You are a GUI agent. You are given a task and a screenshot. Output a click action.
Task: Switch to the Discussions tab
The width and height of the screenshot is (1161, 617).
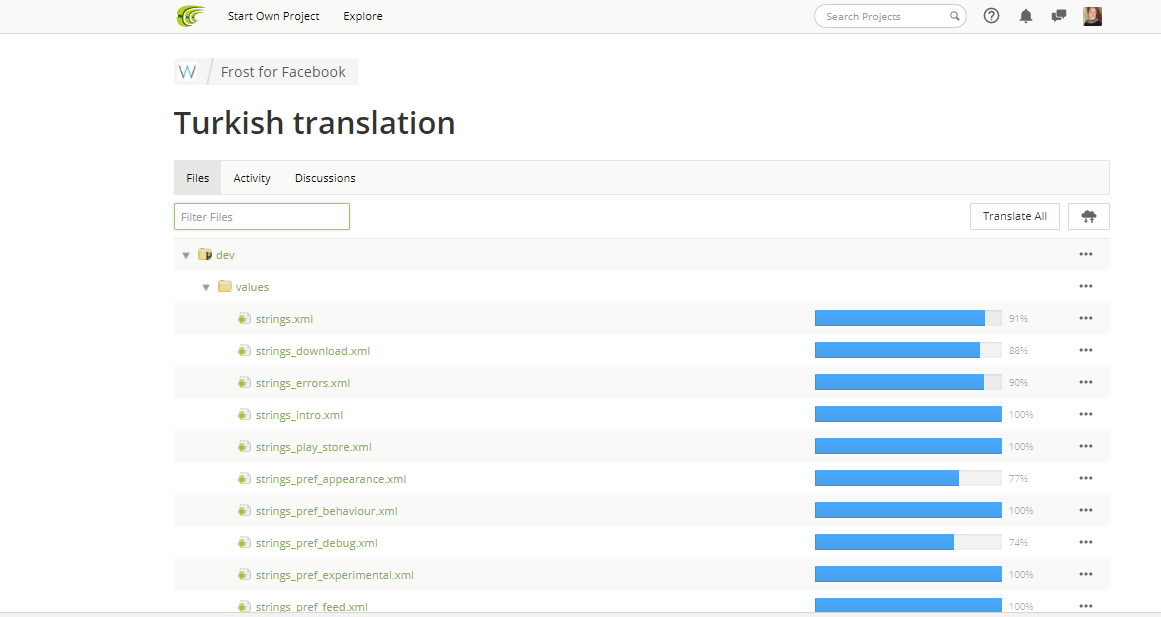pyautogui.click(x=325, y=178)
